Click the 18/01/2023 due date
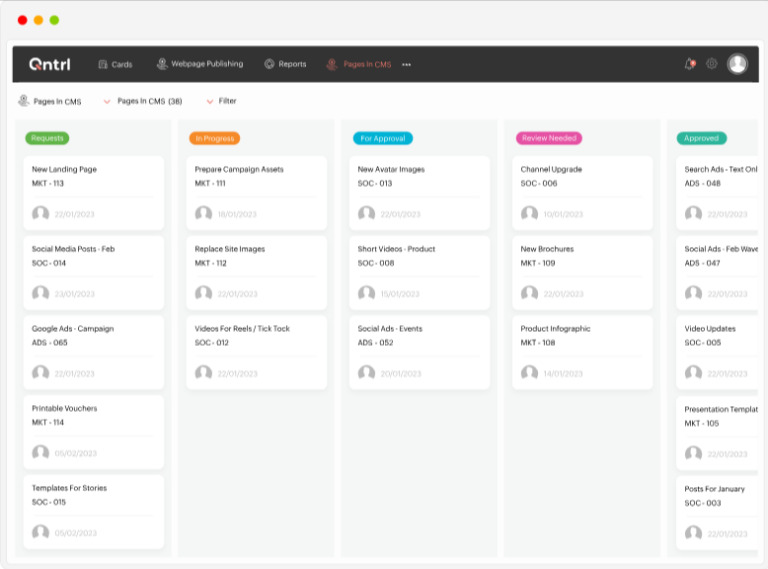Viewport: 768px width, 569px height. [237, 214]
